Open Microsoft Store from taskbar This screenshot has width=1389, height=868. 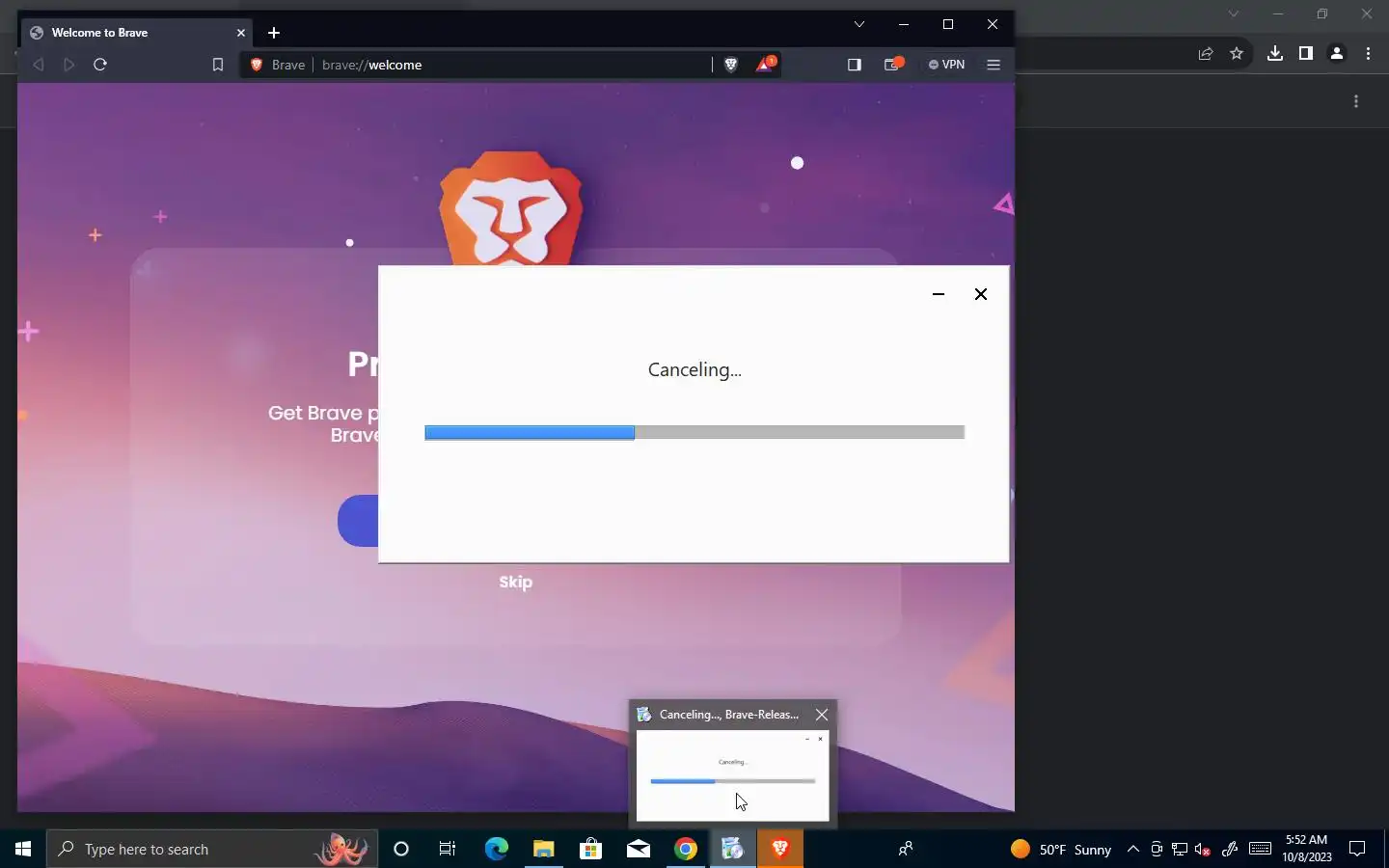(x=590, y=849)
